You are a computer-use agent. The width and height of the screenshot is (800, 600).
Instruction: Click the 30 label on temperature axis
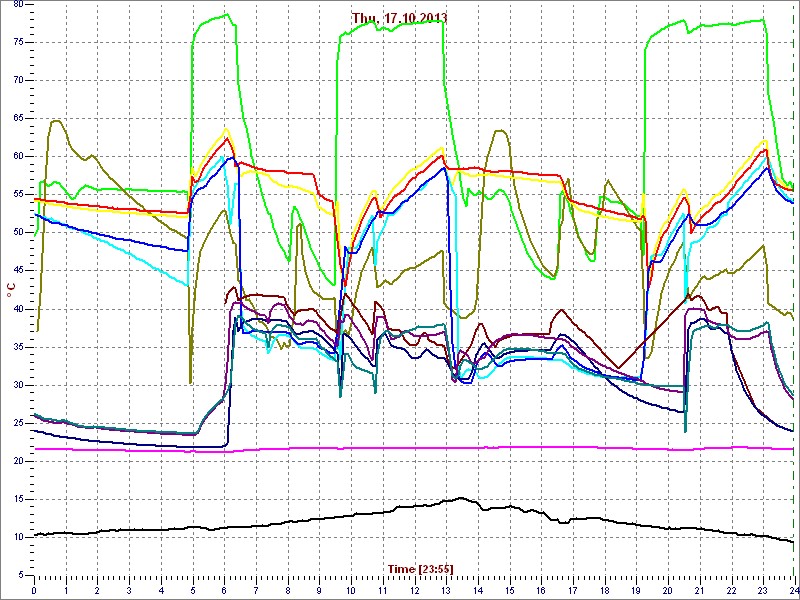click(x=17, y=385)
